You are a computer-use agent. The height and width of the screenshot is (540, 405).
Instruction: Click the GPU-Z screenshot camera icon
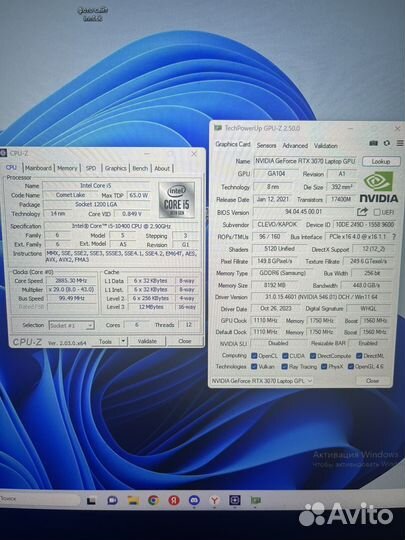(373, 143)
